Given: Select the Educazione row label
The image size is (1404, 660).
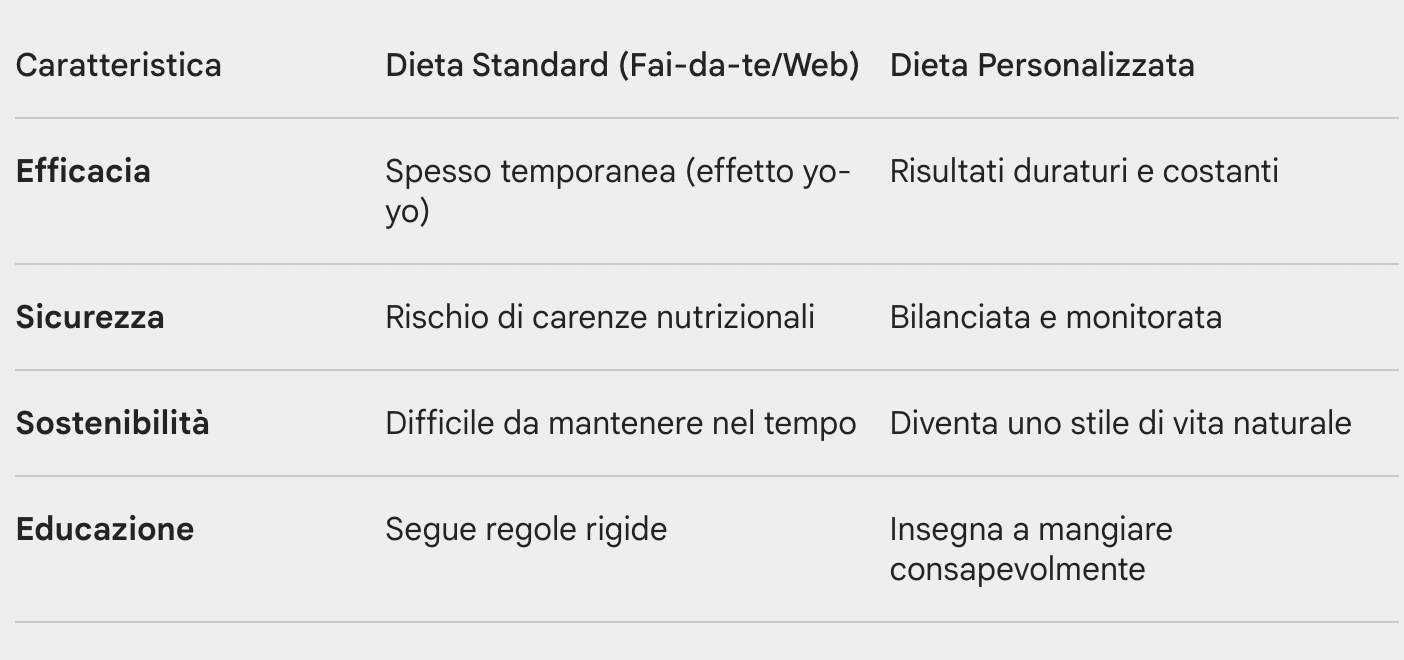Looking at the screenshot, I should [x=105, y=529].
